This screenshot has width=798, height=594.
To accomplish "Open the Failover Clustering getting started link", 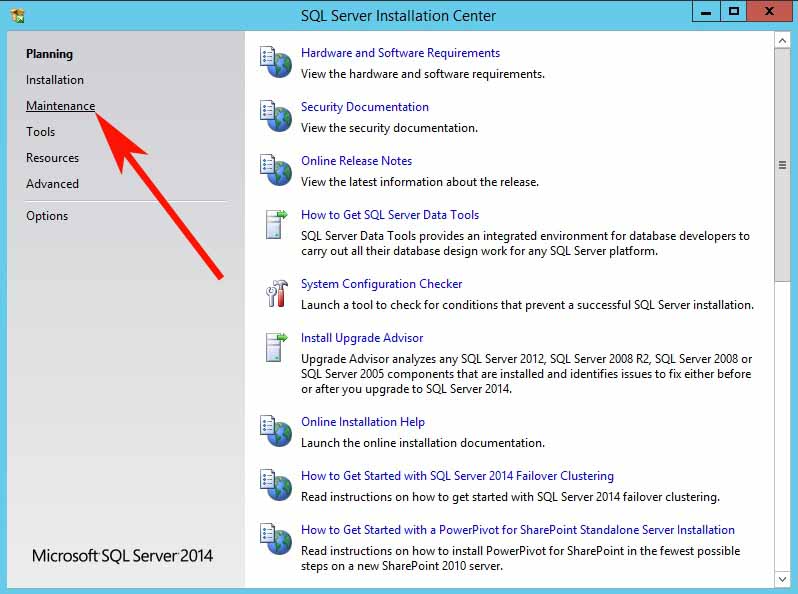I will pos(458,476).
